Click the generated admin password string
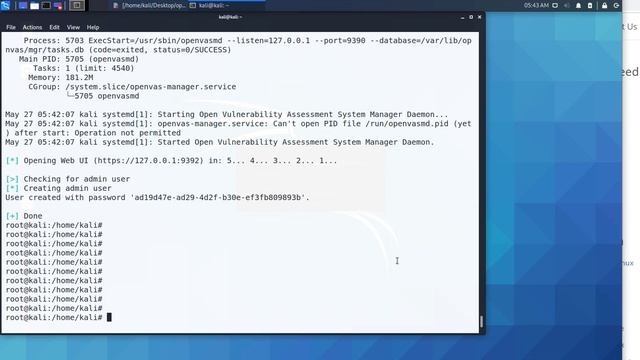 pyautogui.click(x=218, y=198)
